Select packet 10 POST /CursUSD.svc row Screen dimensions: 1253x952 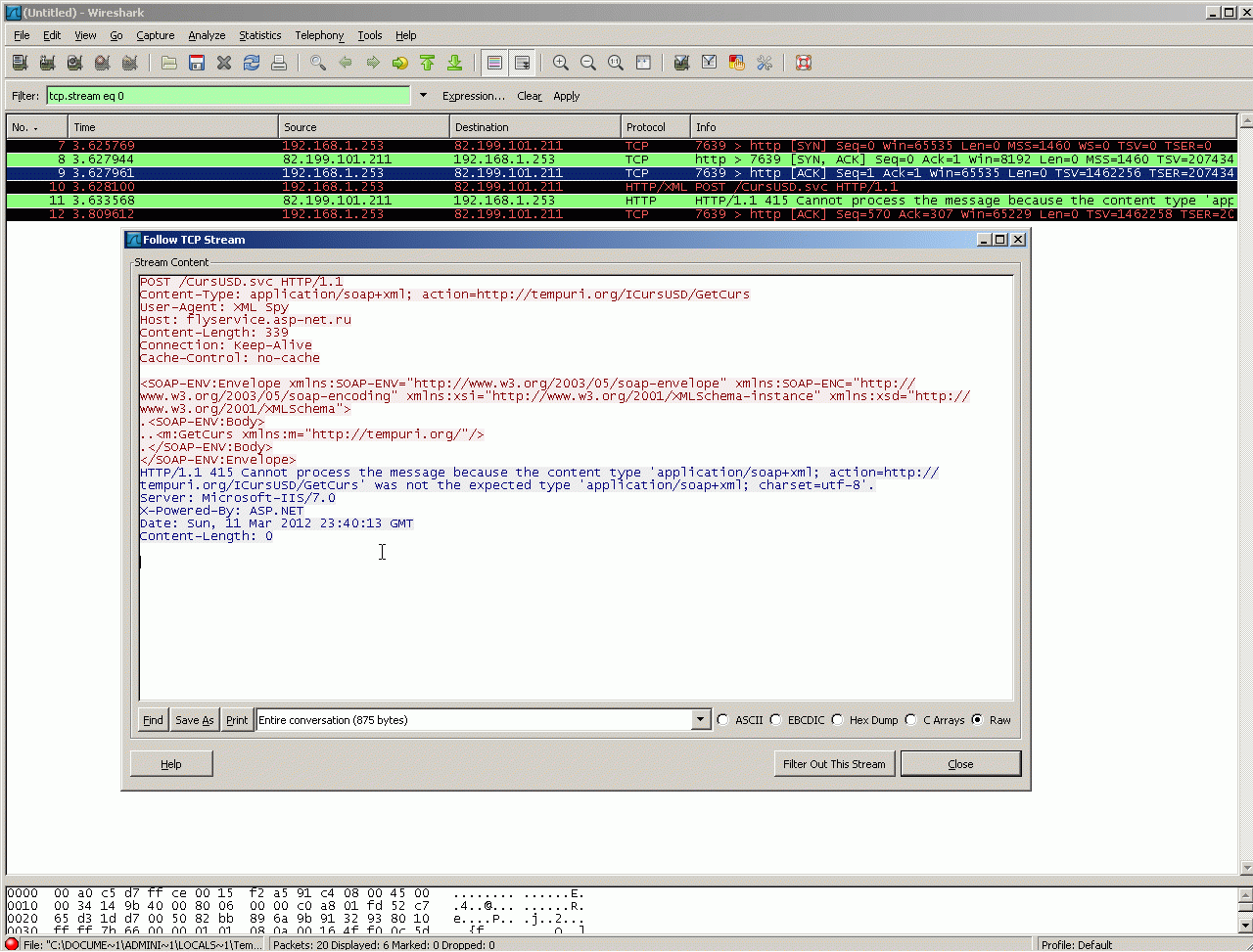tap(622, 187)
